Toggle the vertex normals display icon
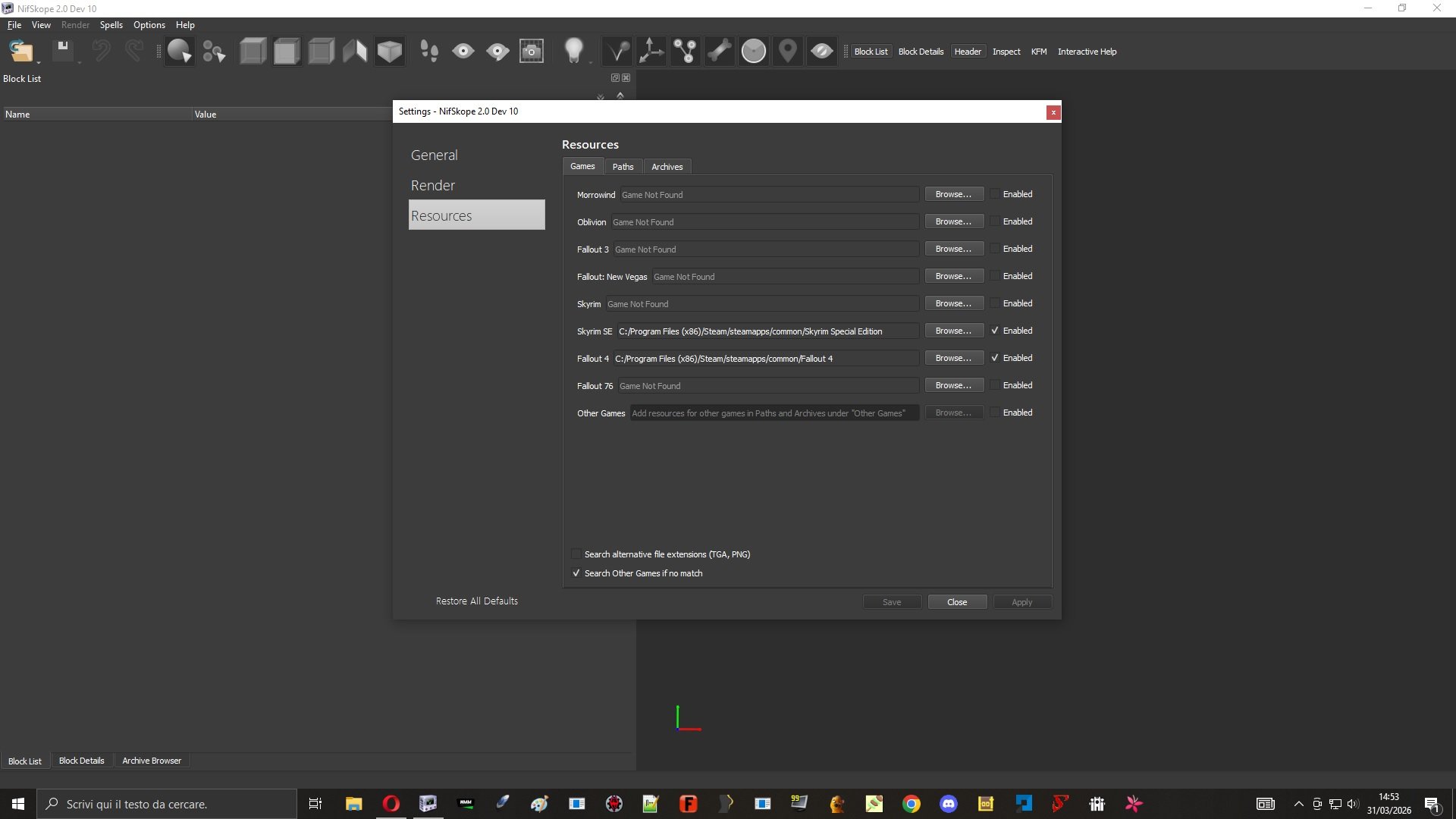The width and height of the screenshot is (1456, 819). 617,52
